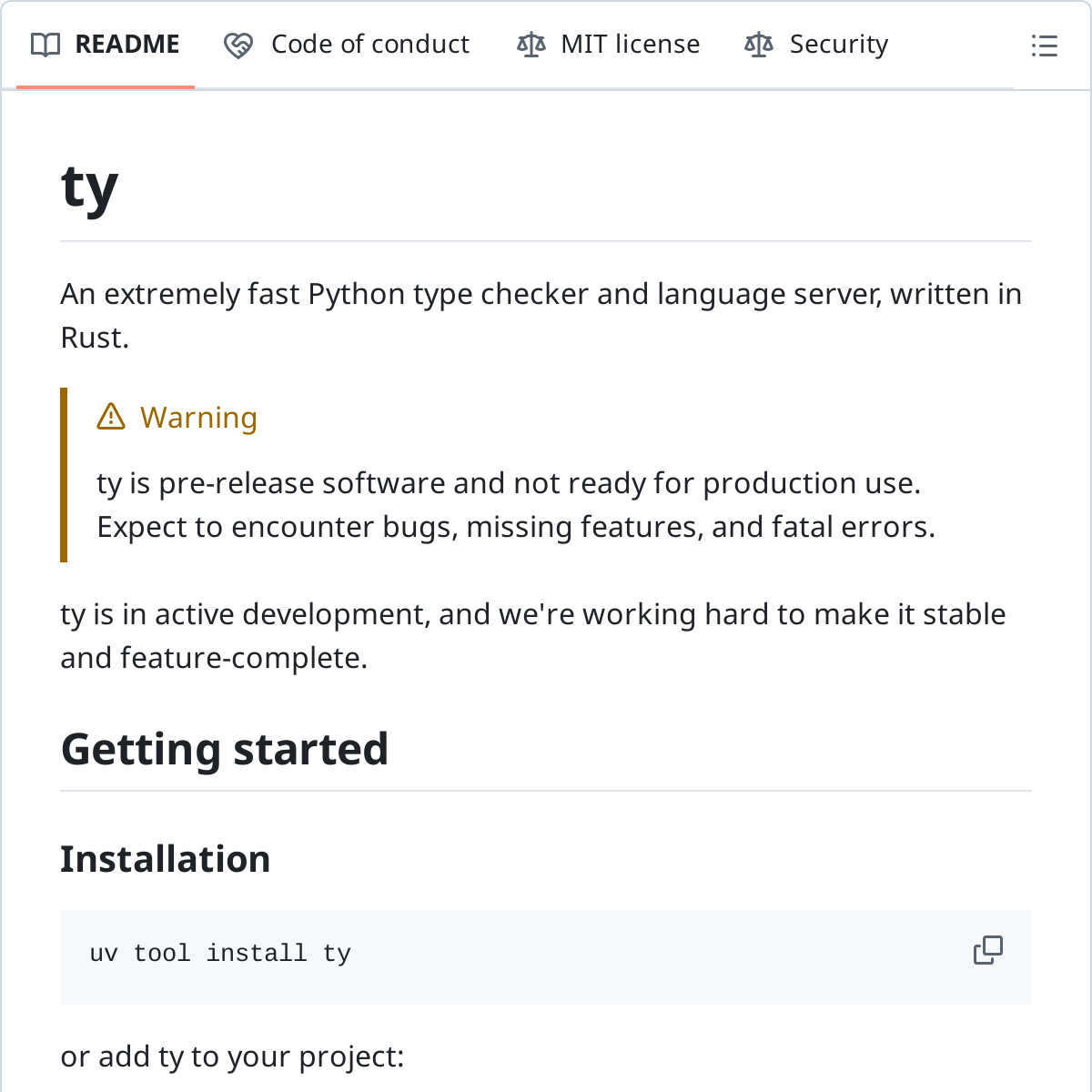The width and height of the screenshot is (1092, 1092).
Task: Click the 'ty is in active development' line
Action: coord(533,614)
